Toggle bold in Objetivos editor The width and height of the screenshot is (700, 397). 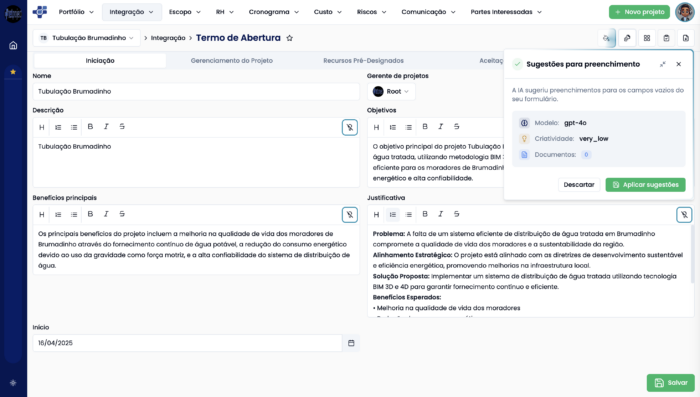point(425,127)
